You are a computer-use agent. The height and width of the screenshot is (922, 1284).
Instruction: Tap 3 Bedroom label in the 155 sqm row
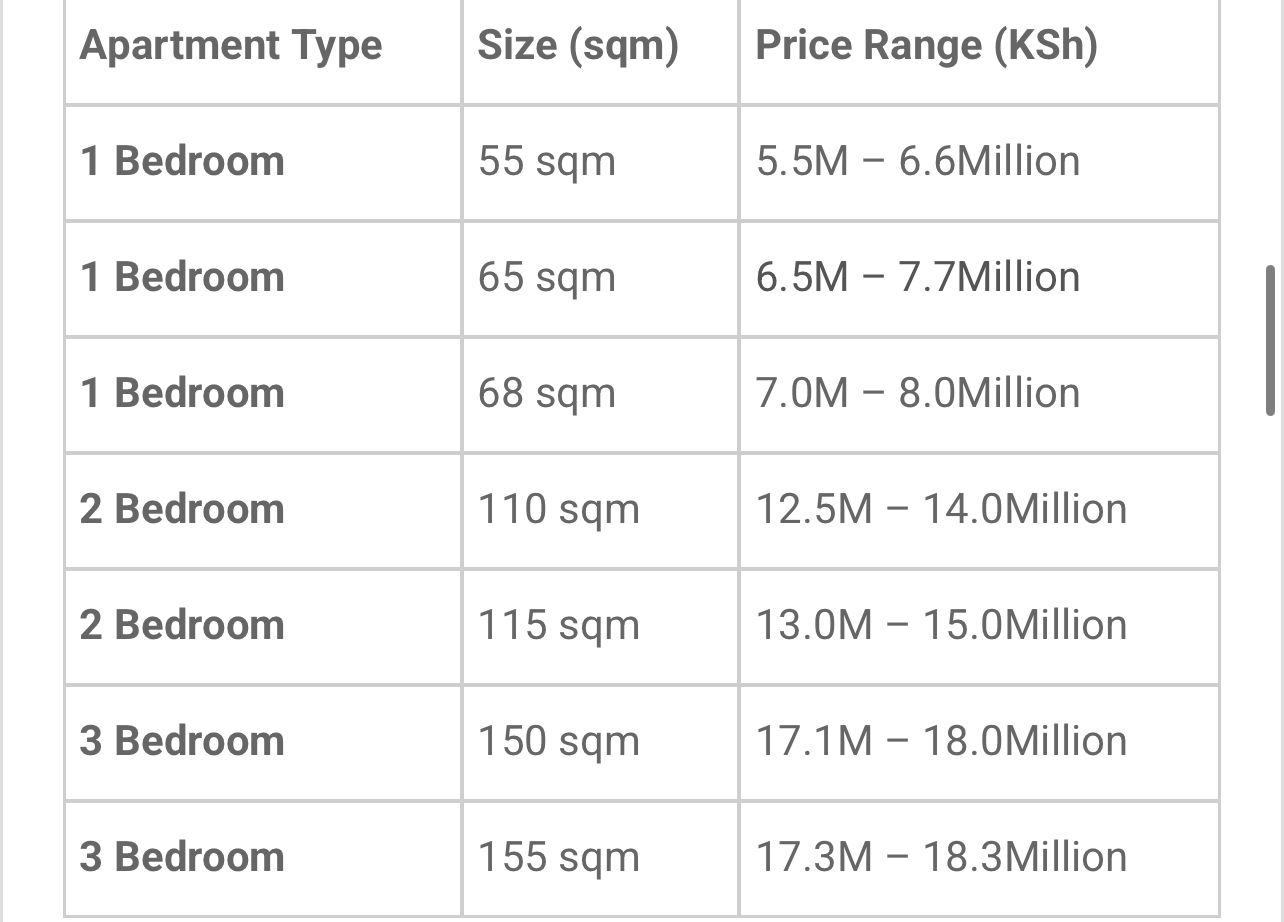pyautogui.click(x=182, y=858)
